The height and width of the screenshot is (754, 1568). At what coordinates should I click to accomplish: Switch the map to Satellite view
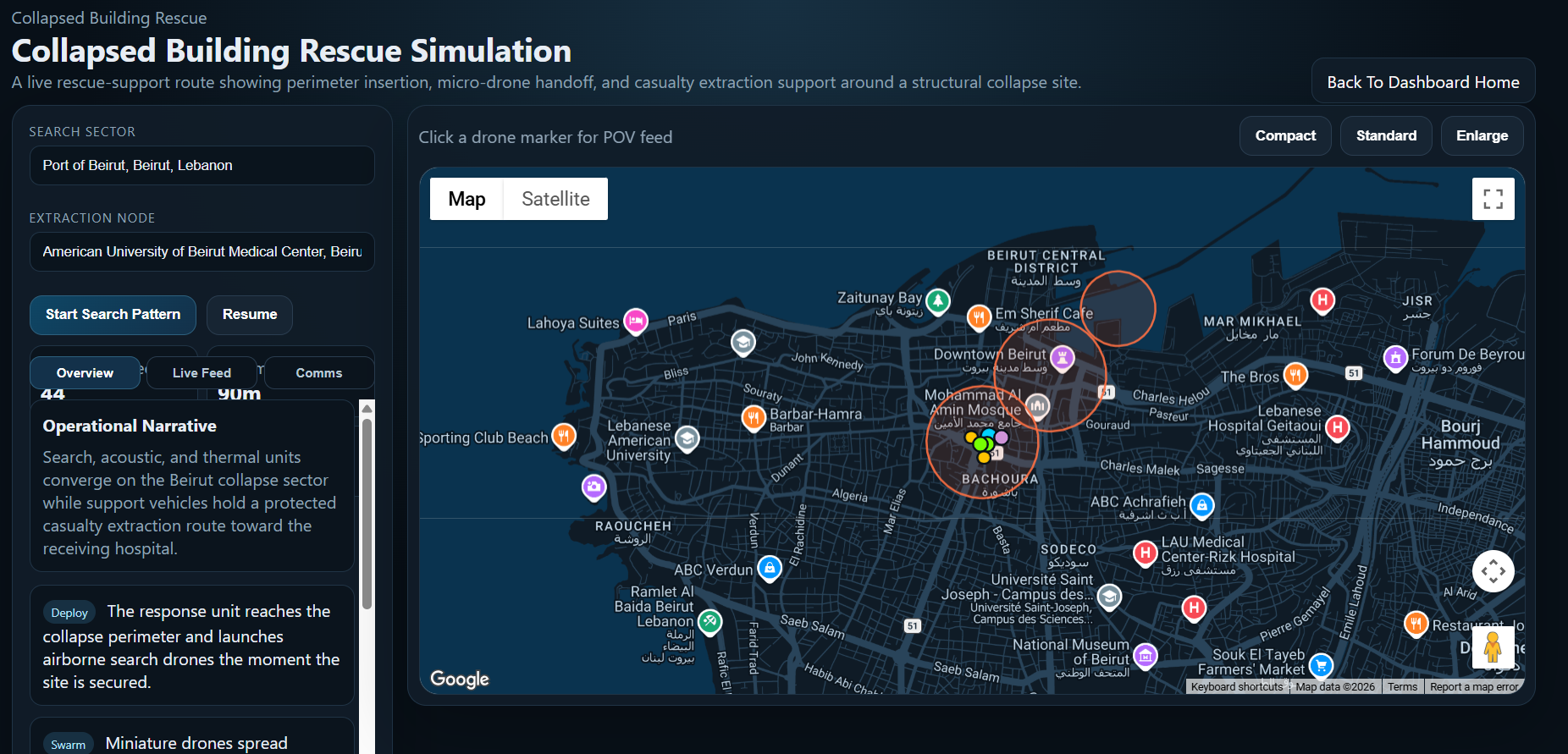555,199
